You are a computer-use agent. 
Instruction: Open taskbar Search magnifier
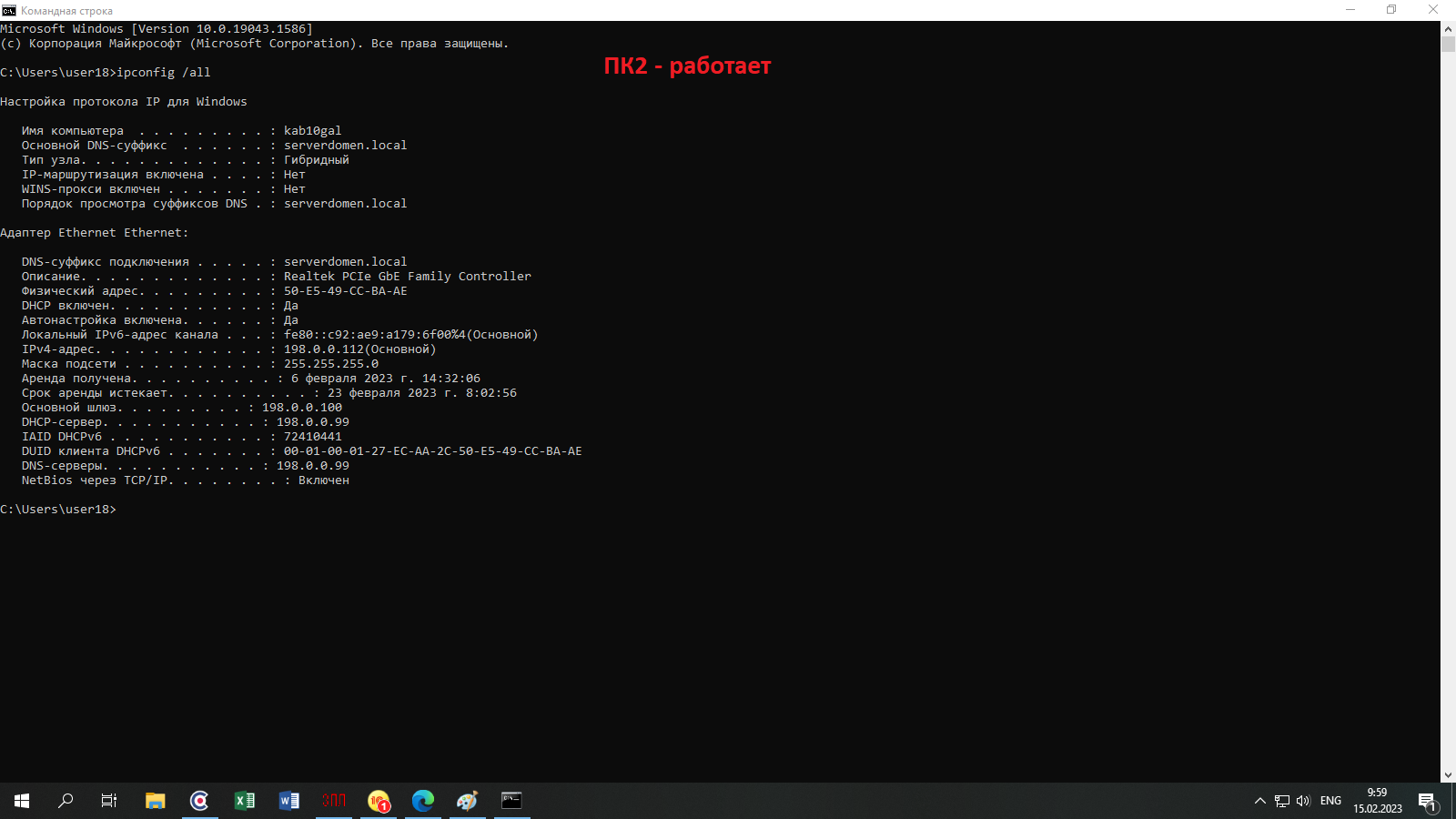tap(66, 801)
